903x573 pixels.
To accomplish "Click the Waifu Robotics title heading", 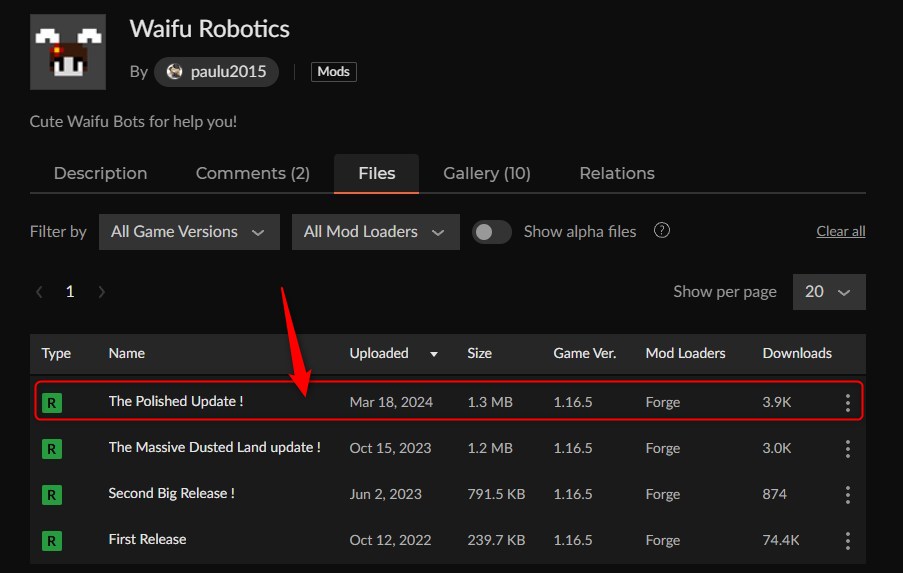I will tap(210, 29).
